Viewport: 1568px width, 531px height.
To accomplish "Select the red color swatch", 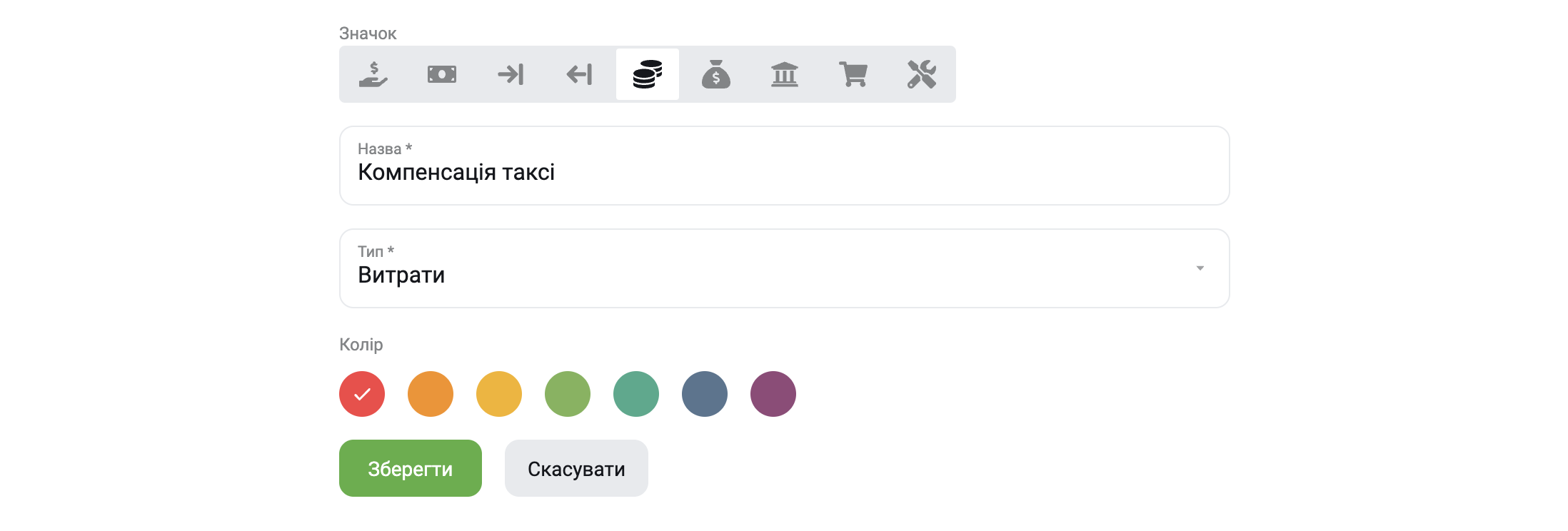I will [362, 394].
